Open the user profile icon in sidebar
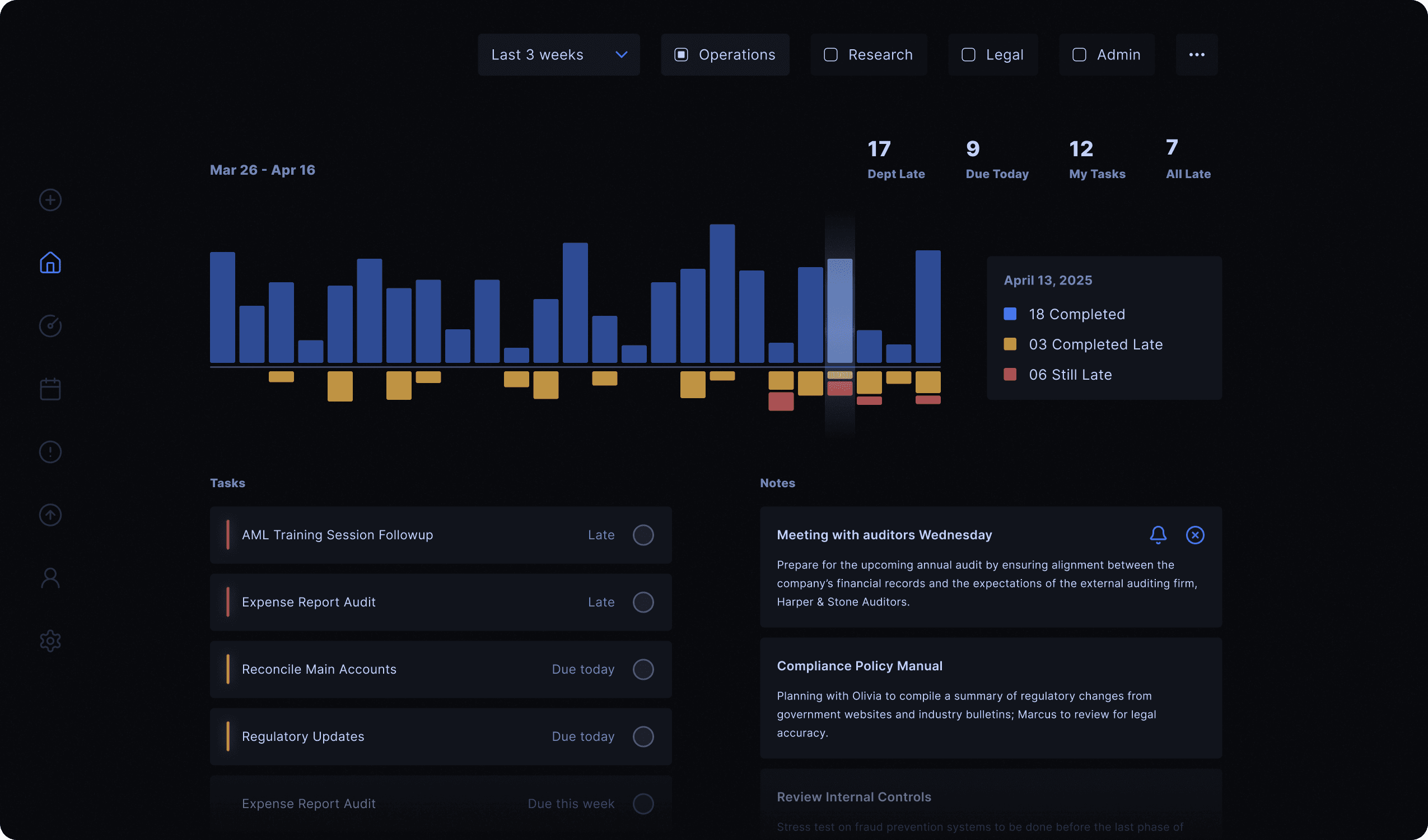Screen dimensions: 1428x840 50,577
